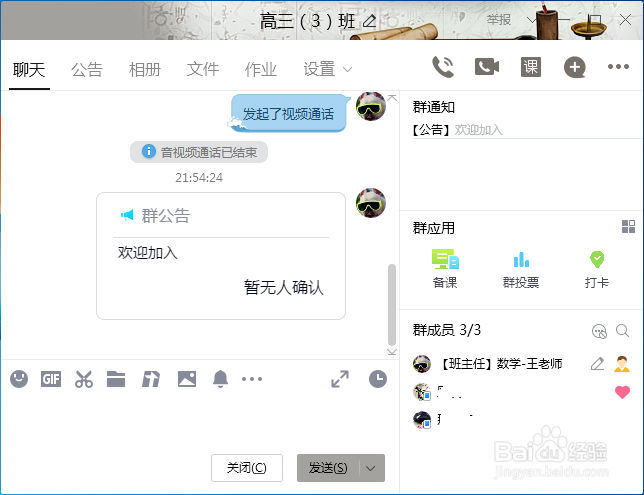This screenshot has height=495, width=644.
Task: Click the pink heart icon beside second member
Action: tap(622, 392)
